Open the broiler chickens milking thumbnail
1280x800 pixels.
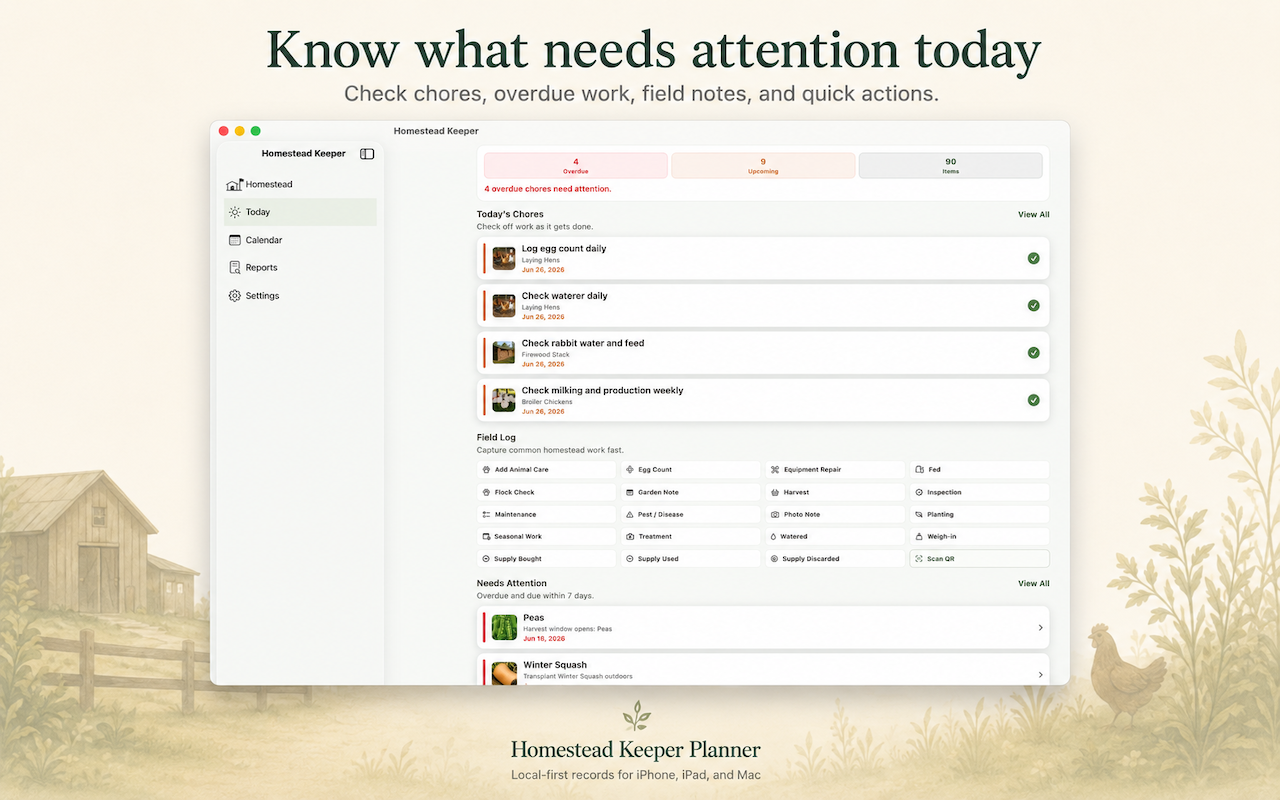click(x=504, y=400)
